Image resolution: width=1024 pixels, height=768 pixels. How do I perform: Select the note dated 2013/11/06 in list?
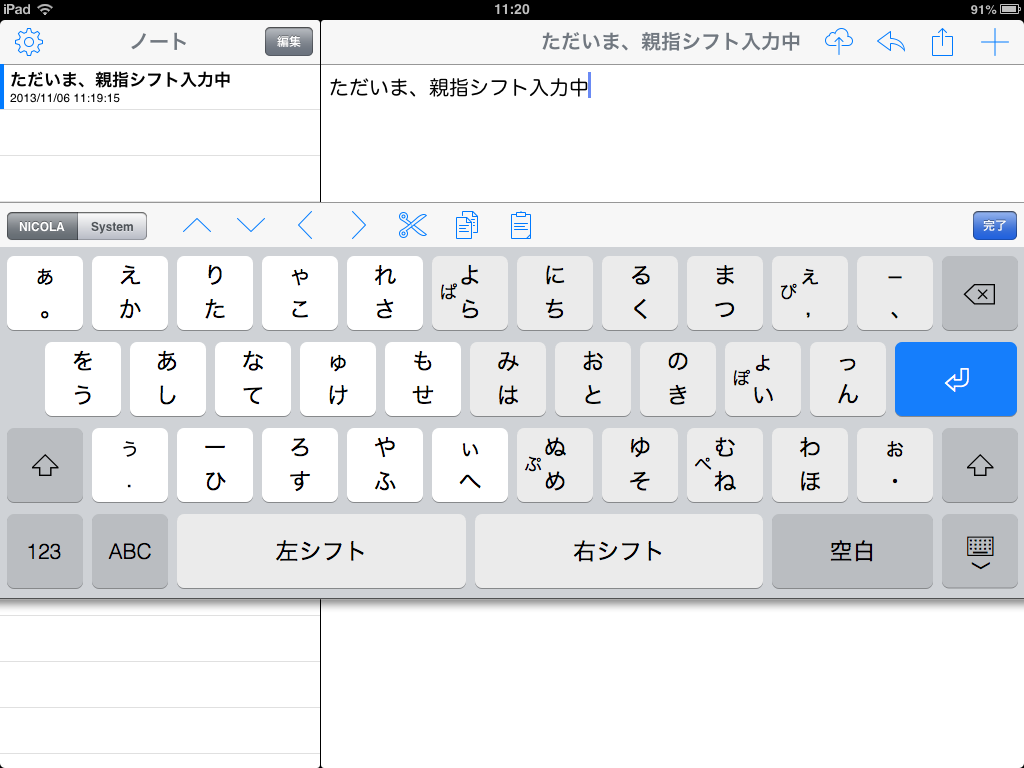tap(160, 87)
